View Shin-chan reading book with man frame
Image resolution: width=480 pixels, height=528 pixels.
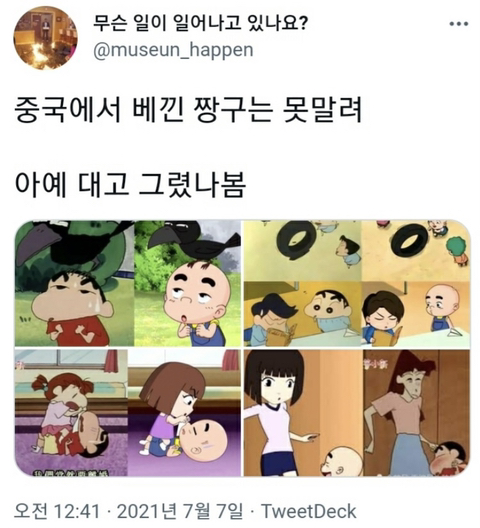[x=302, y=314]
